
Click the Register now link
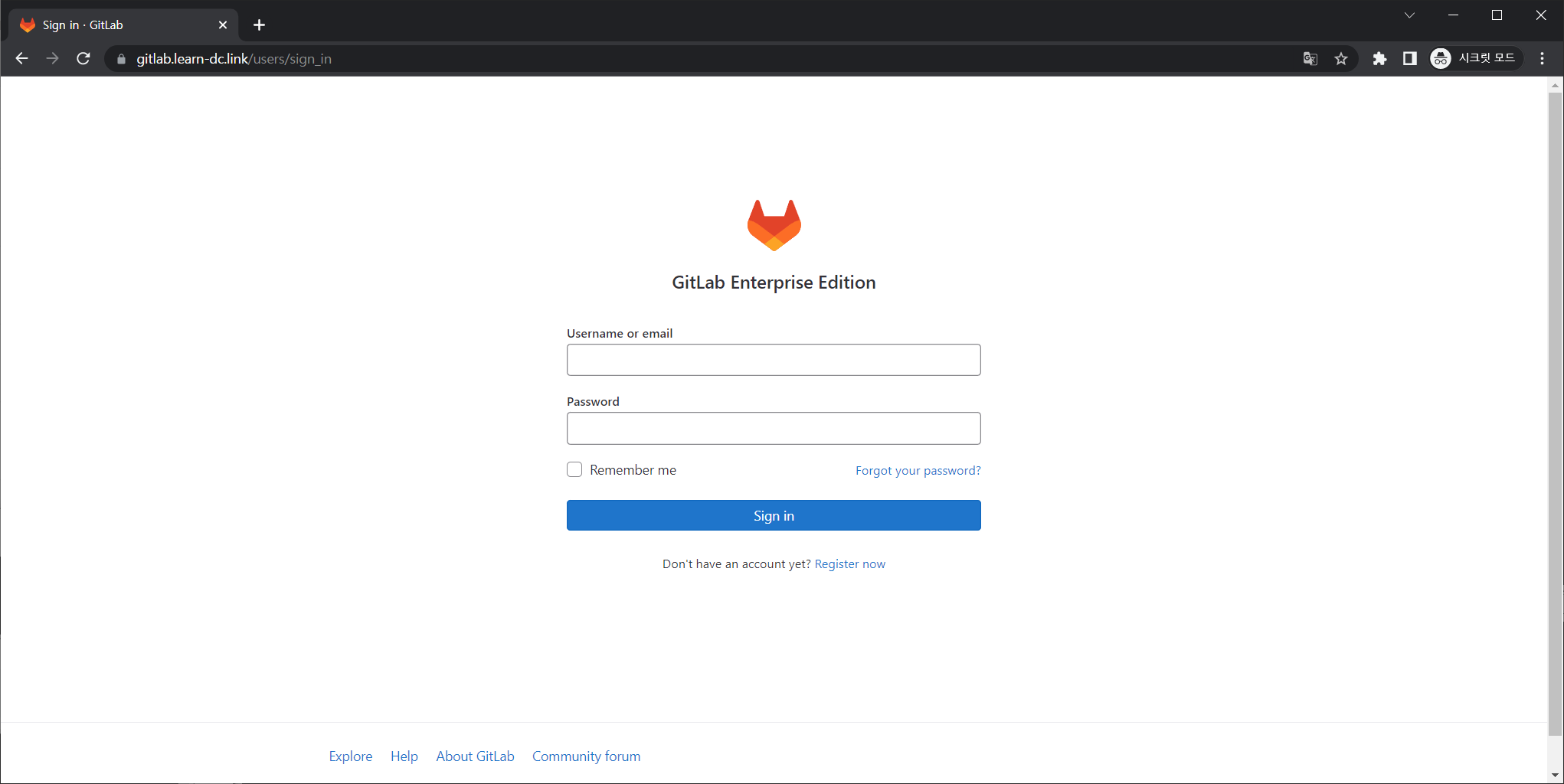coord(849,564)
